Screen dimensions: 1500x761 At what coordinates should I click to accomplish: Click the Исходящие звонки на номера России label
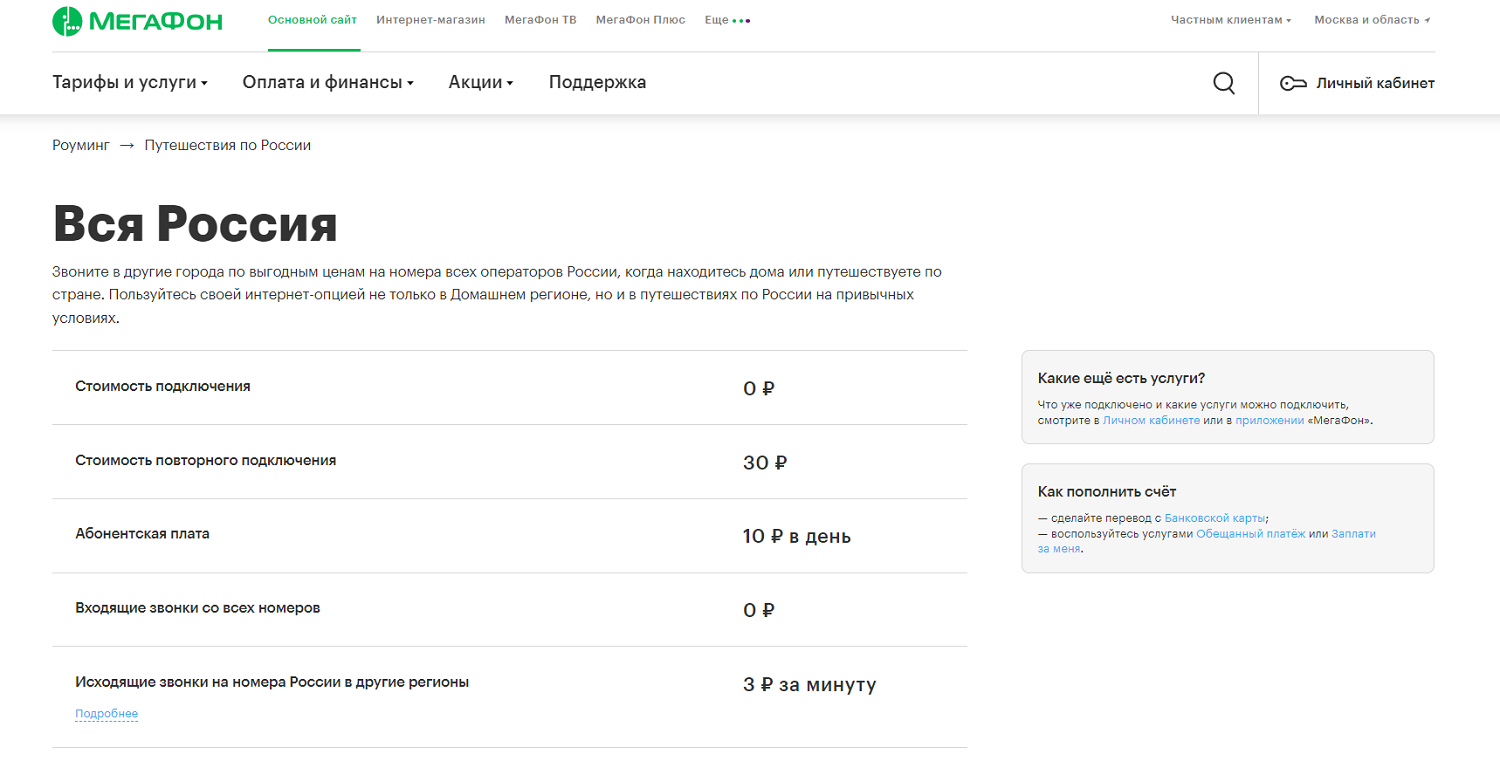coord(272,682)
